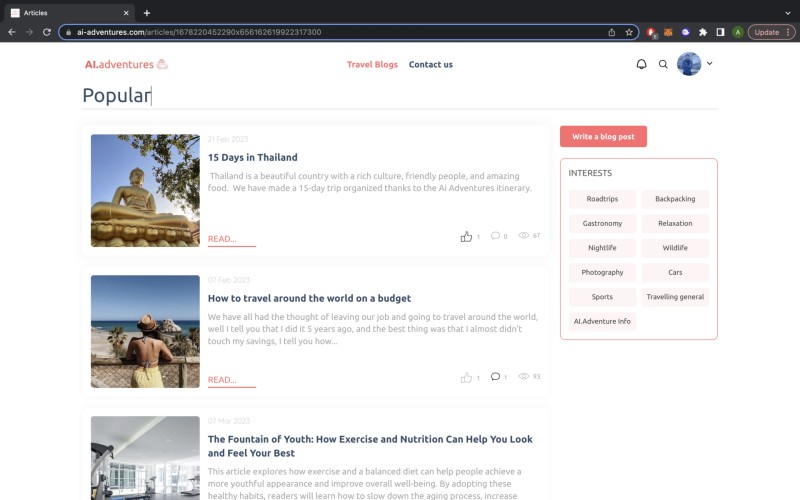Open the browser Extensions puzzle icon

pos(703,32)
